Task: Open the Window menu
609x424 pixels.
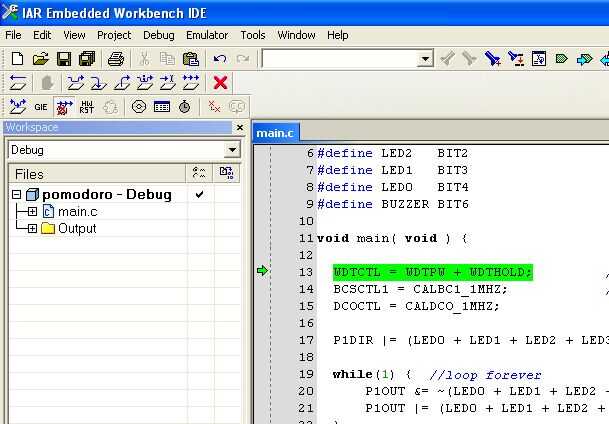Action: pos(296,35)
